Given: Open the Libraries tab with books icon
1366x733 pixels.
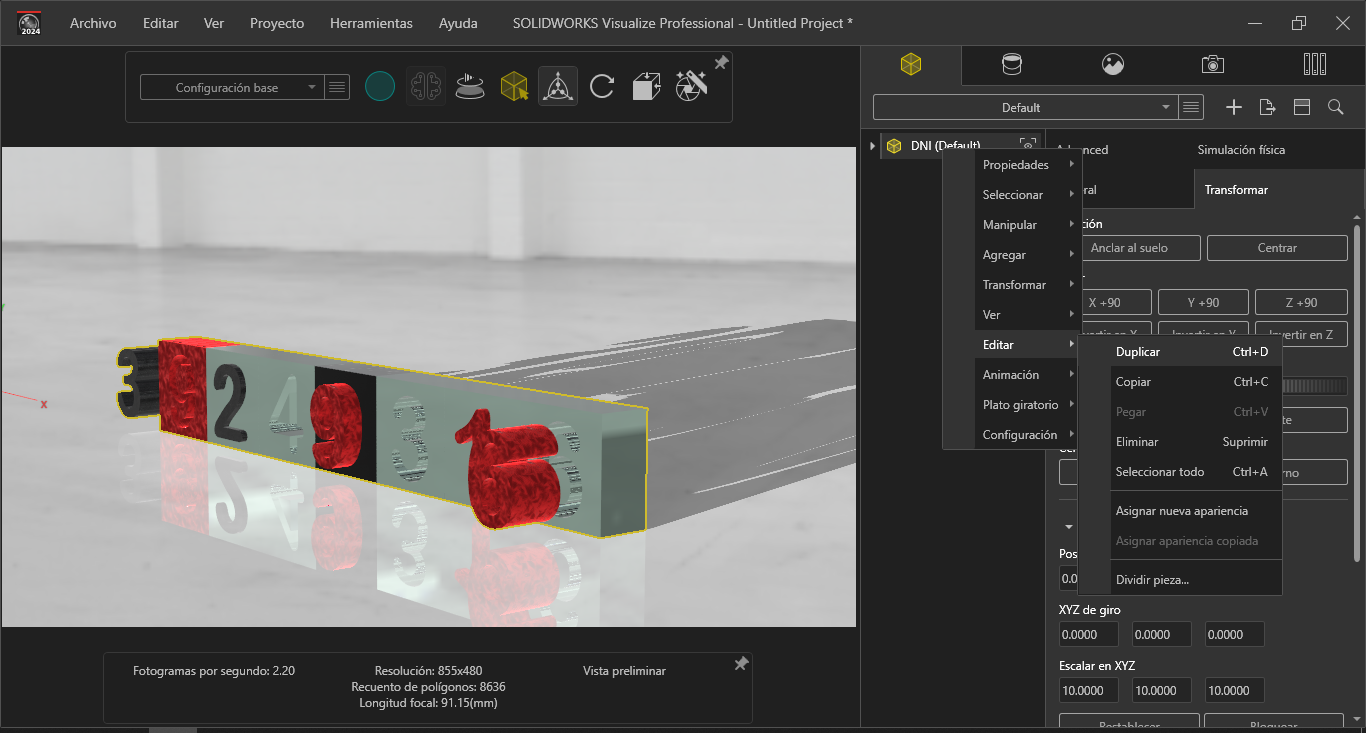Looking at the screenshot, I should [x=1315, y=65].
